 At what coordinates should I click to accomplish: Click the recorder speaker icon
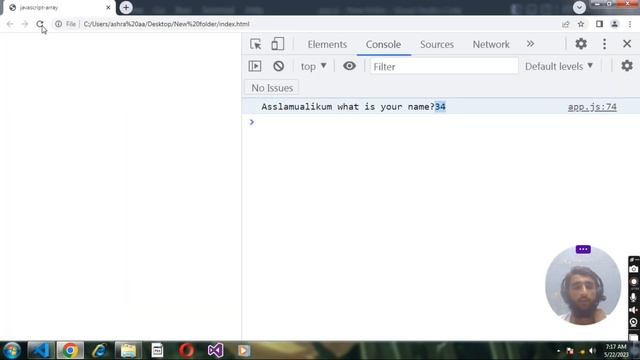(x=633, y=310)
